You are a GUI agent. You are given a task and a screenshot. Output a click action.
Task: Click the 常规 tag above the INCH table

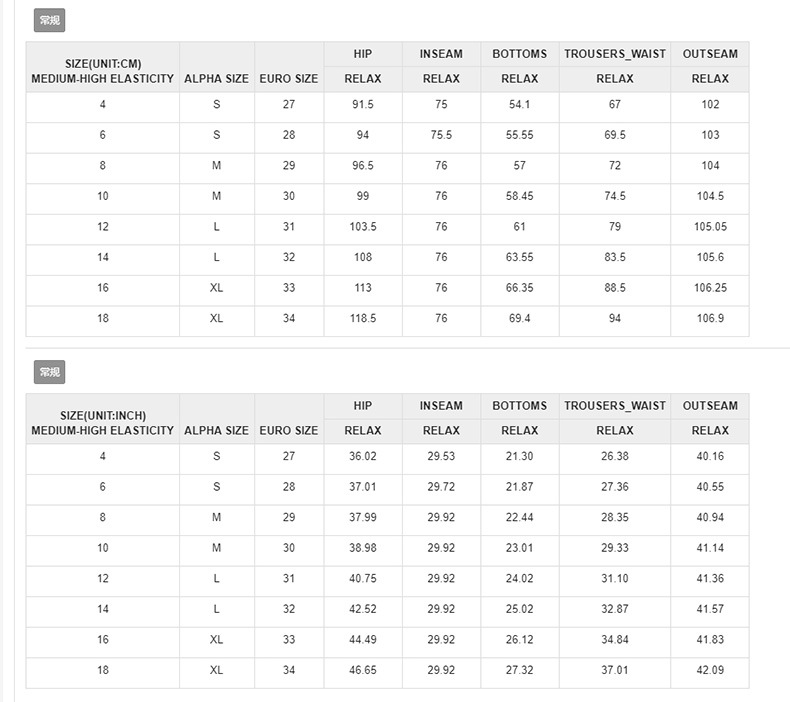tap(49, 372)
